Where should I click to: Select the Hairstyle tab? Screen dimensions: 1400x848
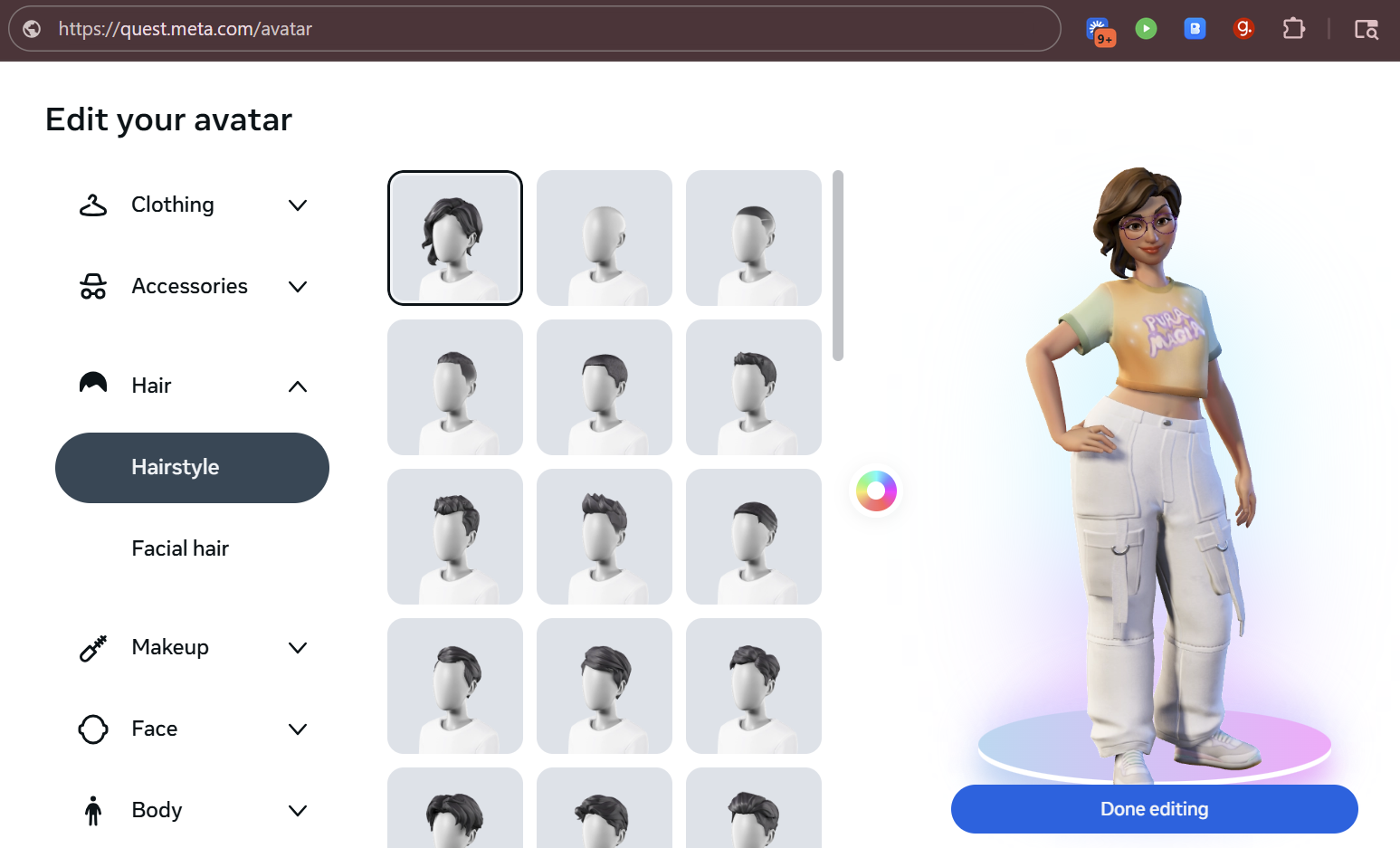(192, 468)
